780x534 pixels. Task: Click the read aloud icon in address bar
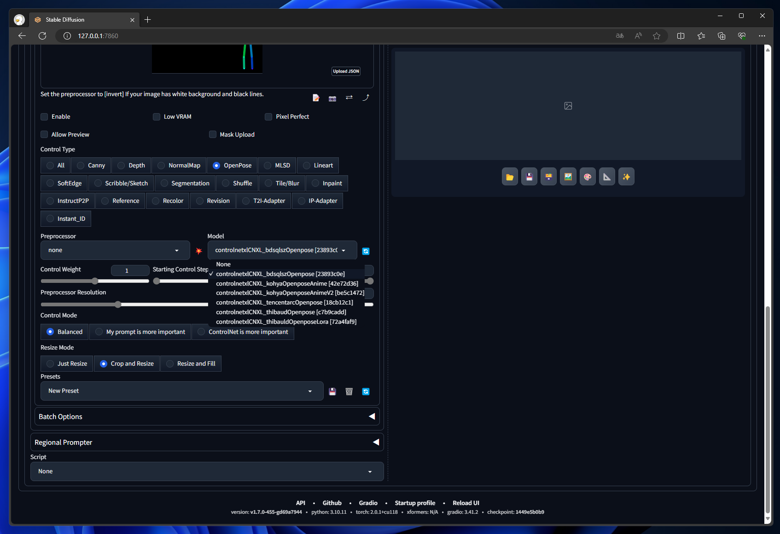(x=638, y=36)
